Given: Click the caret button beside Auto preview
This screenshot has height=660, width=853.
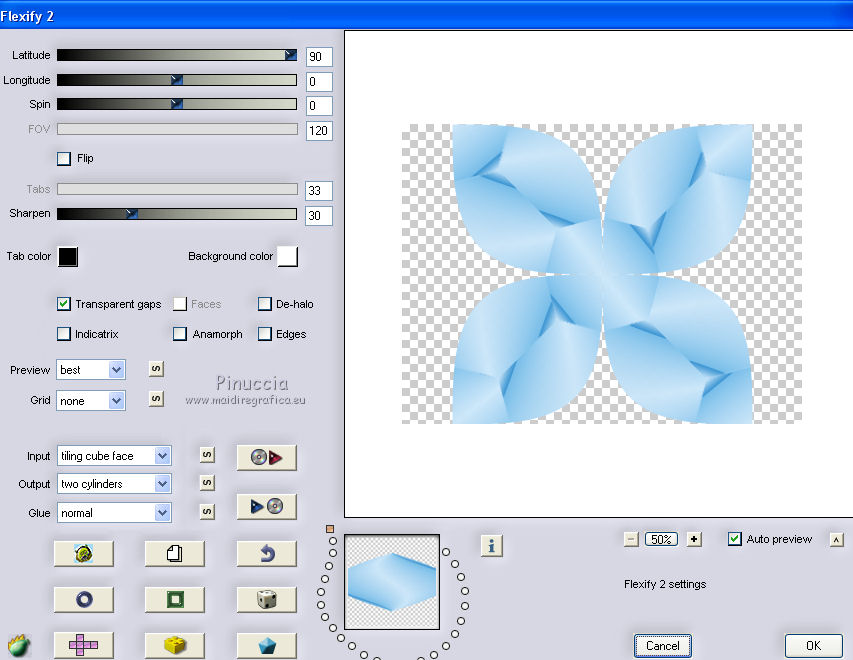Looking at the screenshot, I should coord(837,539).
